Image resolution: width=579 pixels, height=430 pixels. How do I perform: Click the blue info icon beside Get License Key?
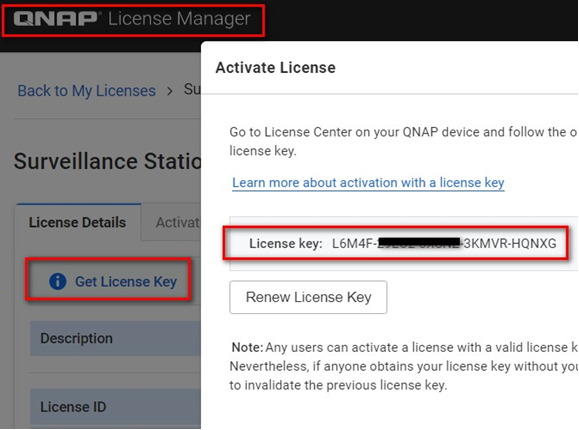[58, 281]
